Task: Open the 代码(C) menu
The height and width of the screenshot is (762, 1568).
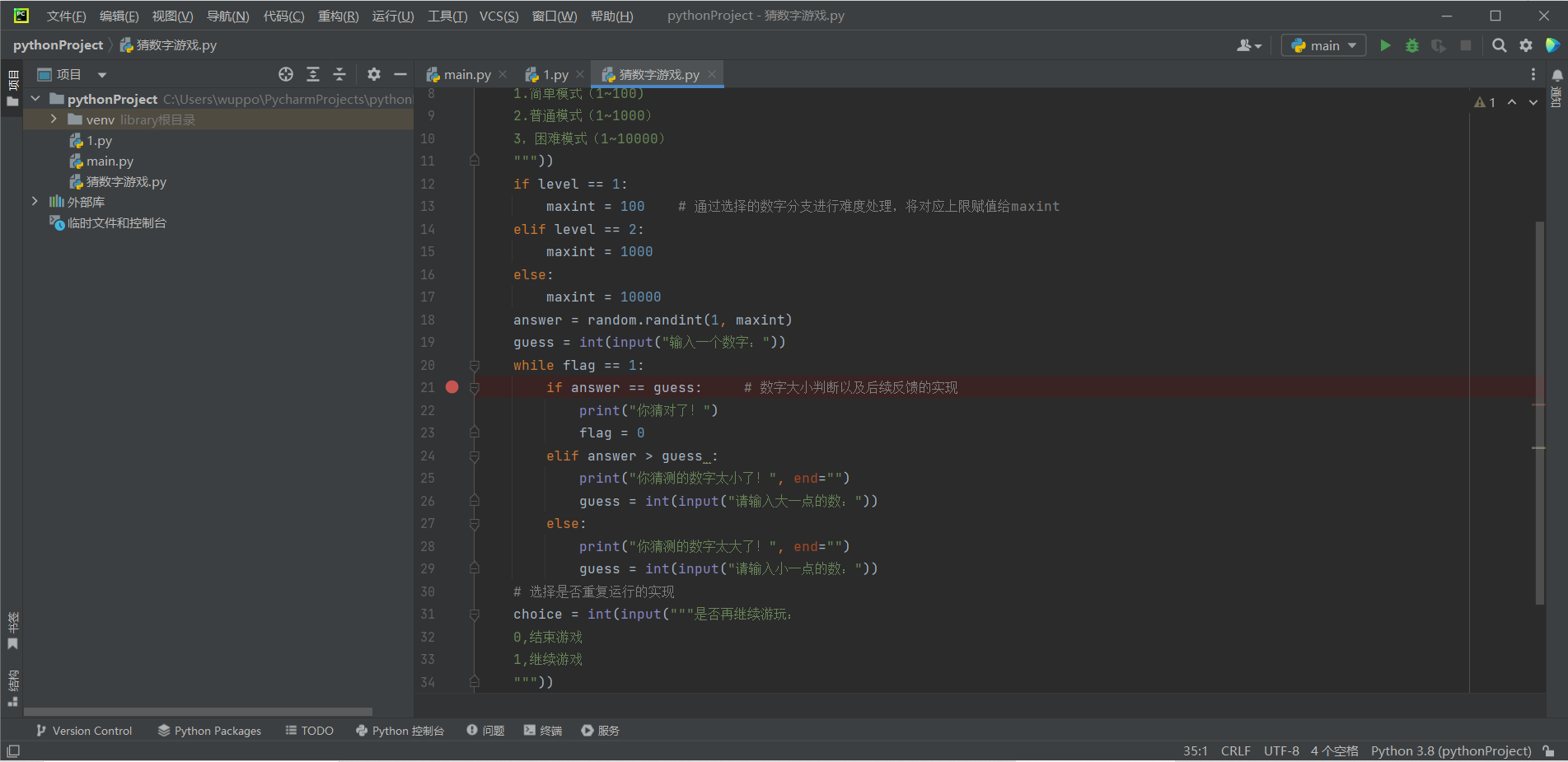Action: tap(283, 16)
